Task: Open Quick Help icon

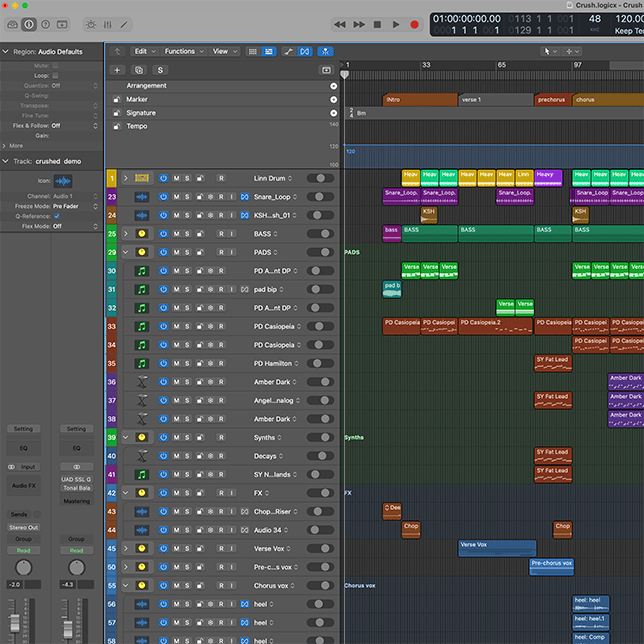Action: pyautogui.click(x=46, y=25)
